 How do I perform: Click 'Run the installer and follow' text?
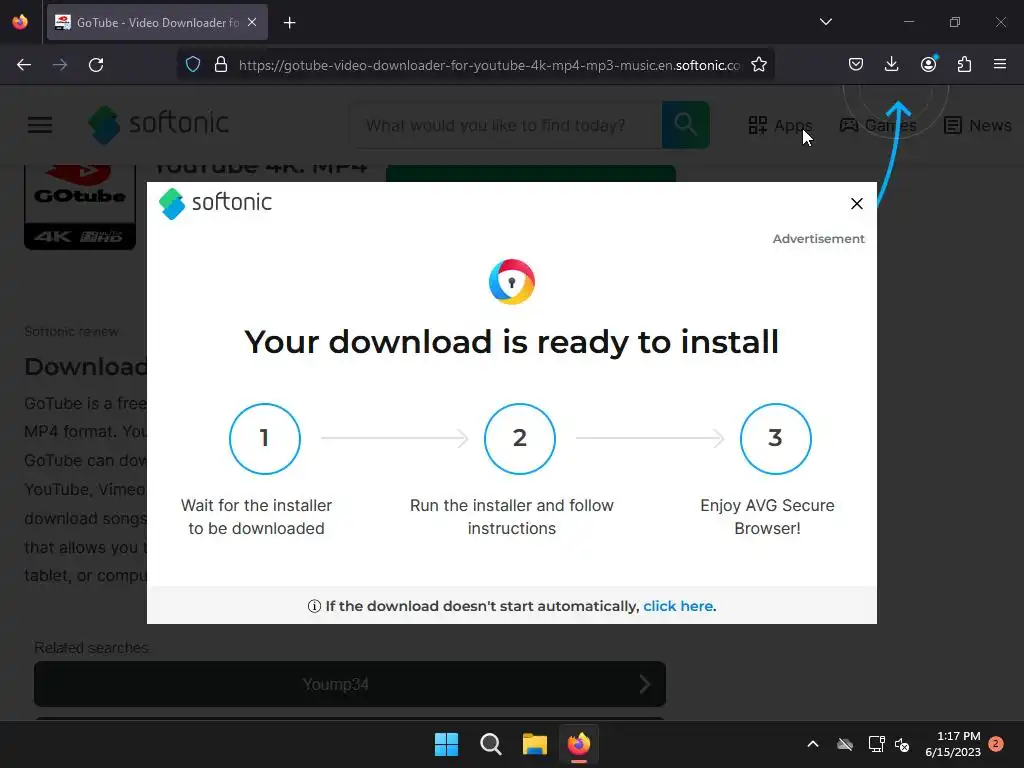coord(512,517)
